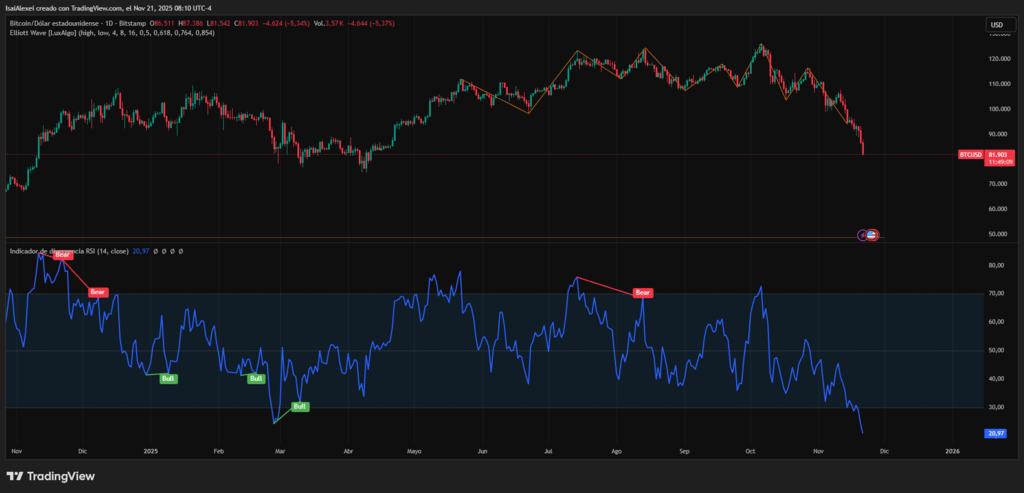Click the Mayo label on the time axis

[415, 451]
